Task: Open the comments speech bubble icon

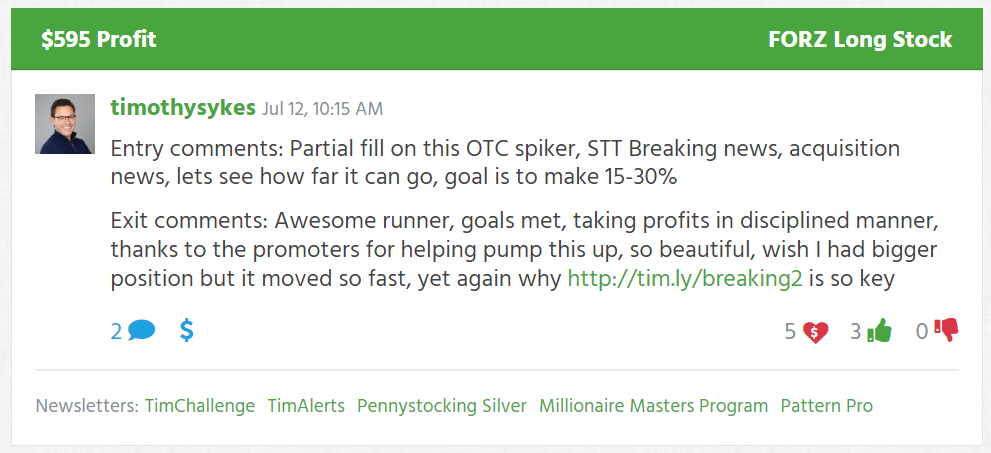Action: (142, 330)
